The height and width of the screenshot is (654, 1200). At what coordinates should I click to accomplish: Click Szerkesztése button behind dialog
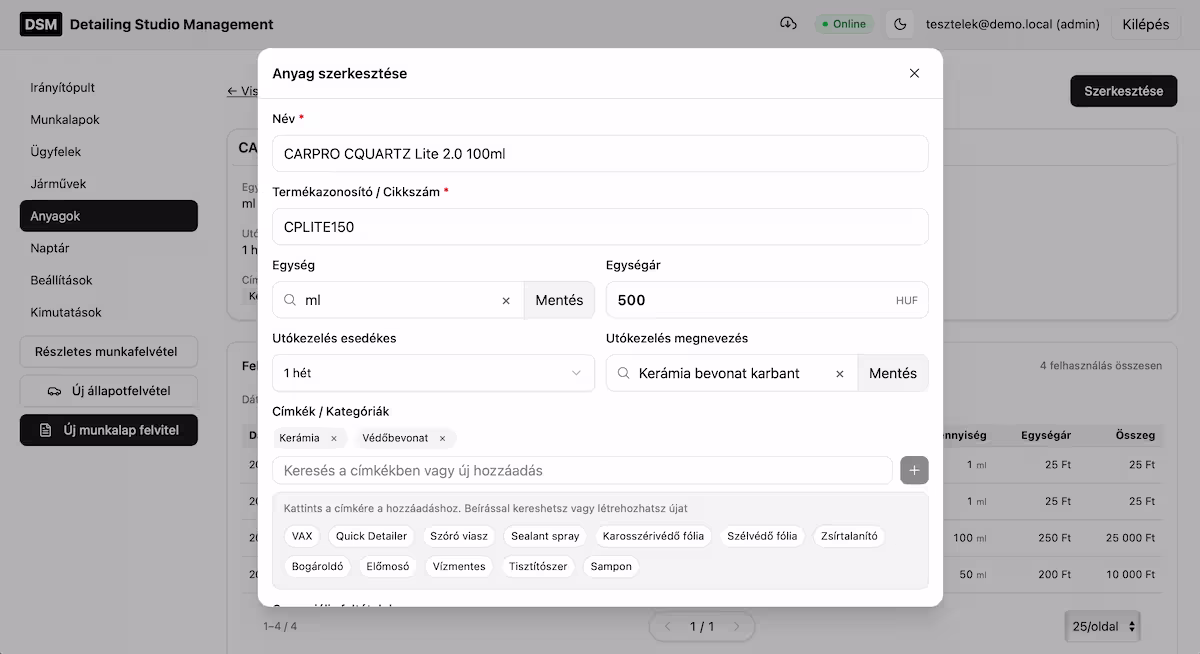coord(1123,91)
